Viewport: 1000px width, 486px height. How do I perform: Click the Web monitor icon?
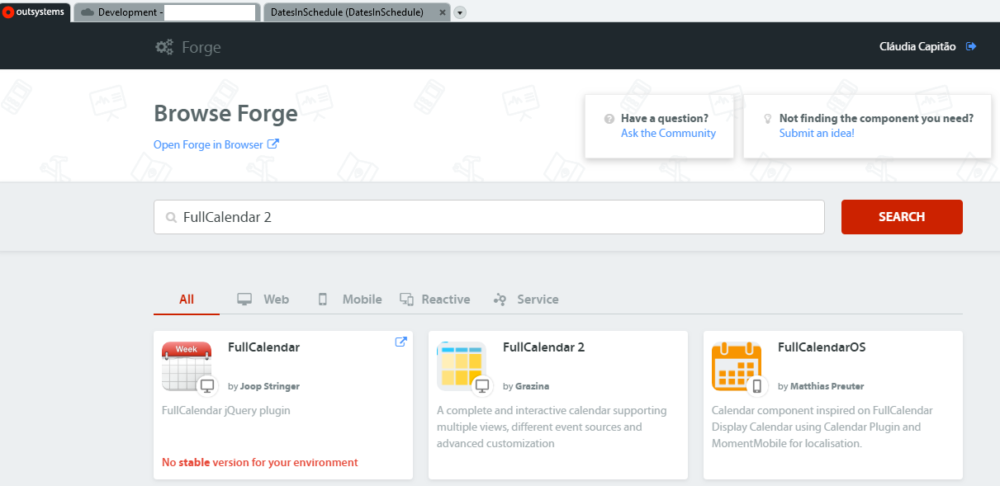click(245, 299)
